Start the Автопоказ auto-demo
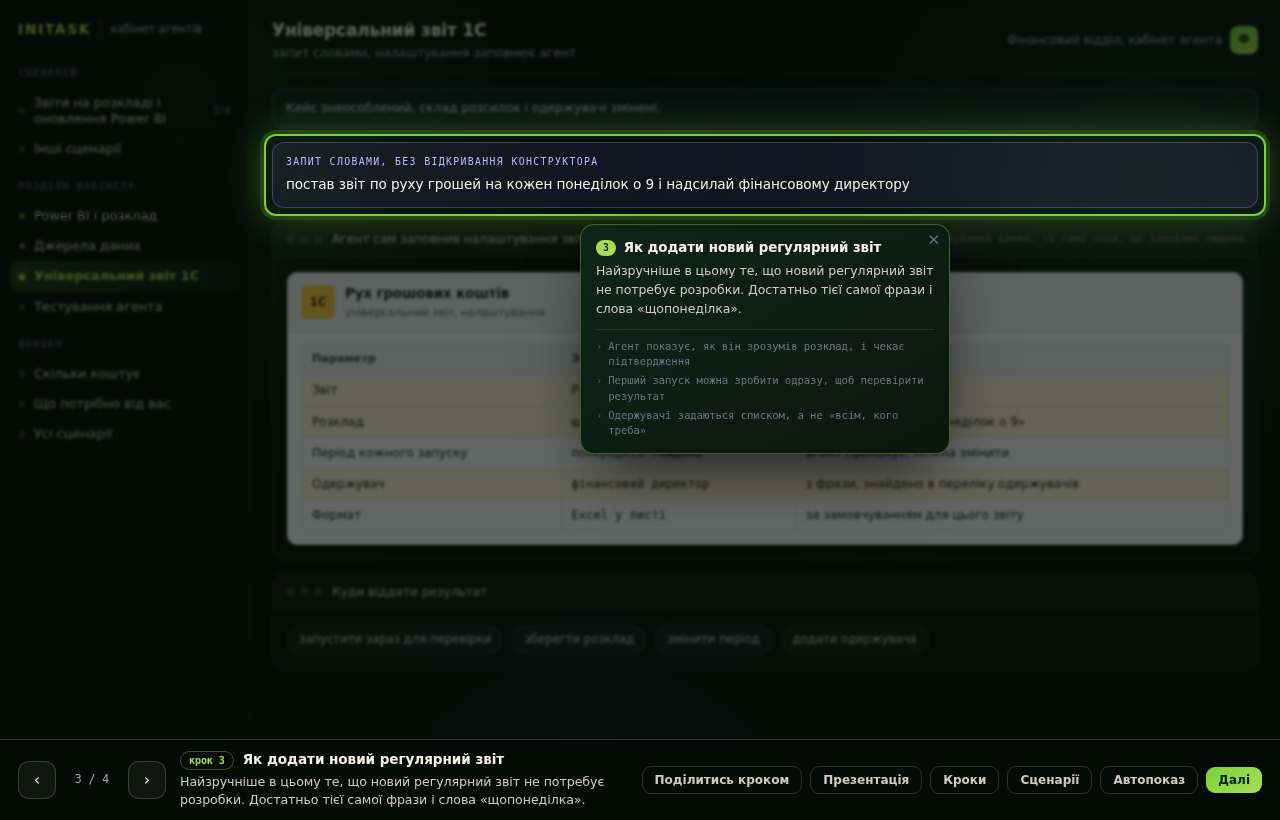 click(1149, 780)
